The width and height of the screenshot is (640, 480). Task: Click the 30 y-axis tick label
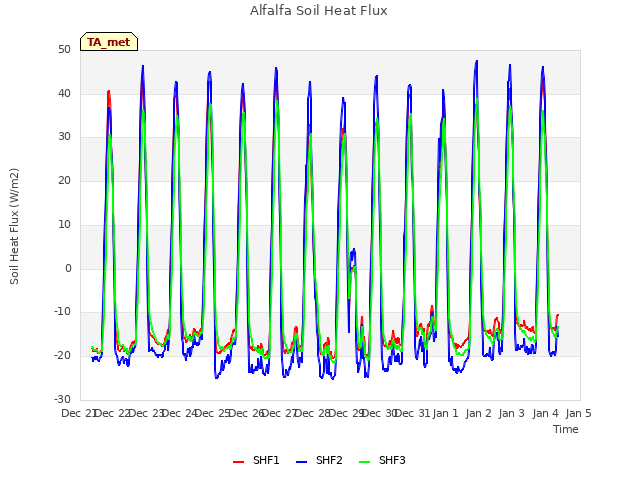coord(64,137)
